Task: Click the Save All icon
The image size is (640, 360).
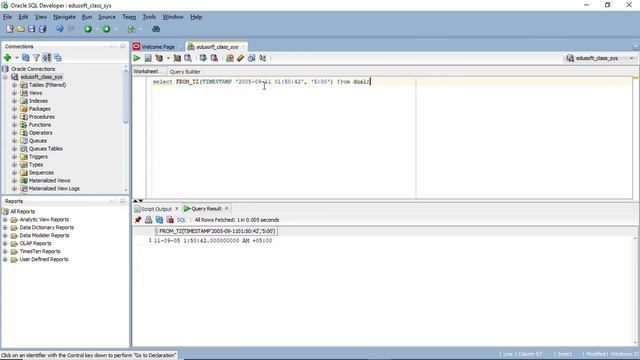Action: tap(42, 29)
